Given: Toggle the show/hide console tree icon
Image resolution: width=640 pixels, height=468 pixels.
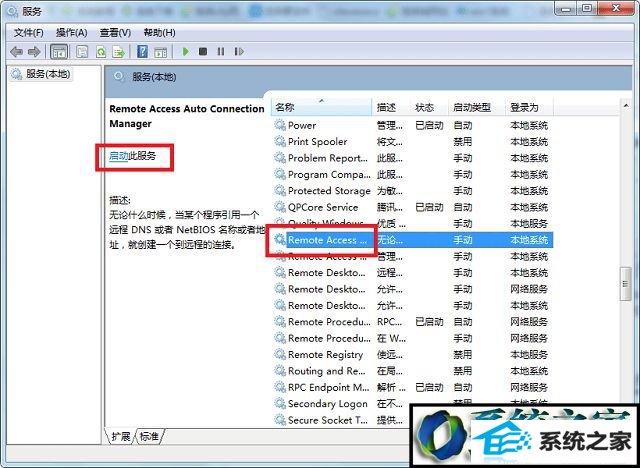Looking at the screenshot, I should point(59,52).
